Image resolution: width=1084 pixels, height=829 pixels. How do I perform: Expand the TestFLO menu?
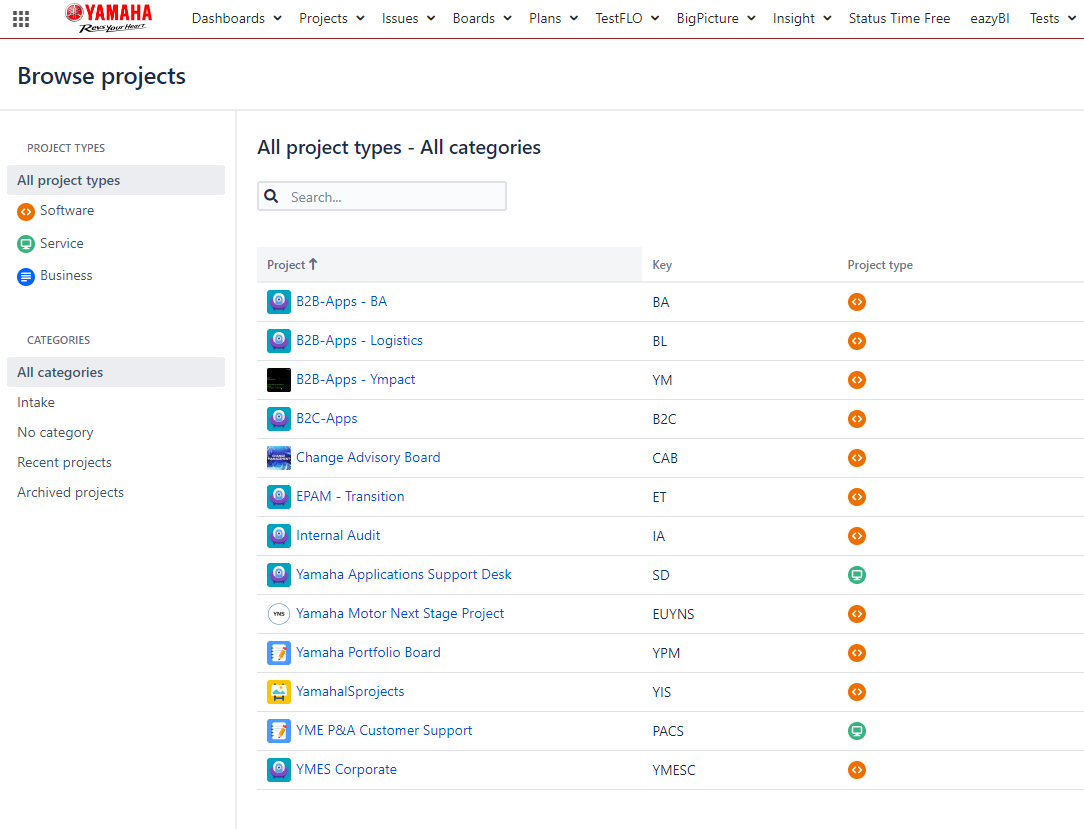click(627, 19)
